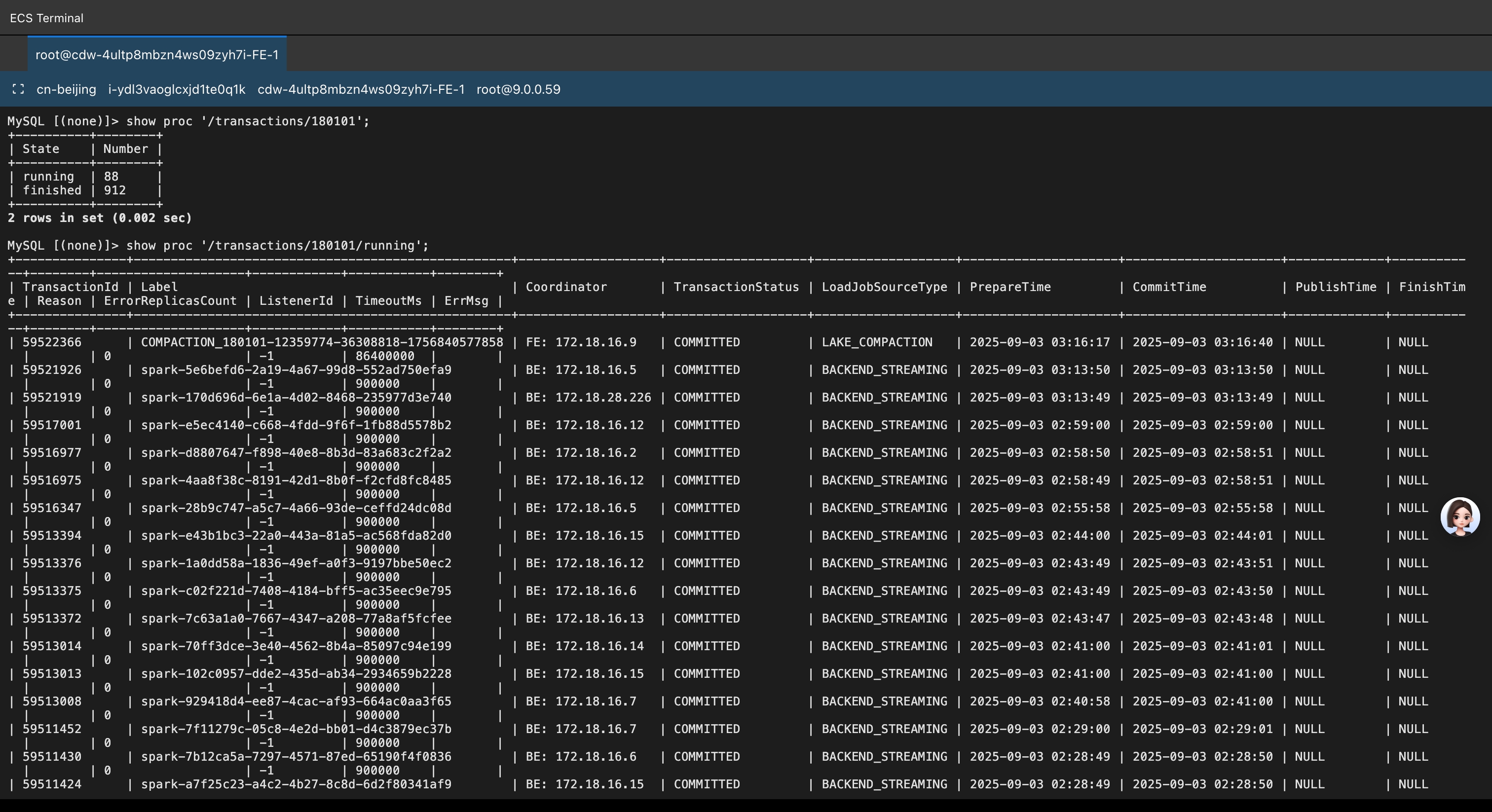The width and height of the screenshot is (1492, 812).
Task: Click the LAKE_COMPACTION source type cell
Action: point(877,342)
